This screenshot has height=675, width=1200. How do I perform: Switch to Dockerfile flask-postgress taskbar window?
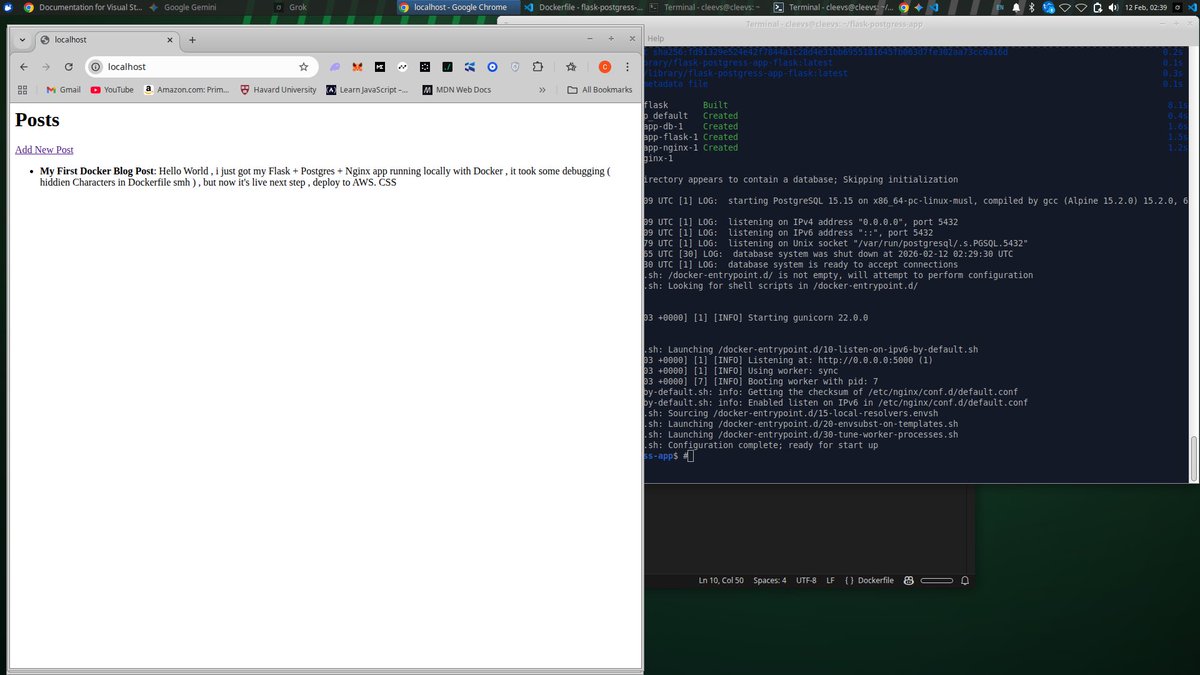583,7
